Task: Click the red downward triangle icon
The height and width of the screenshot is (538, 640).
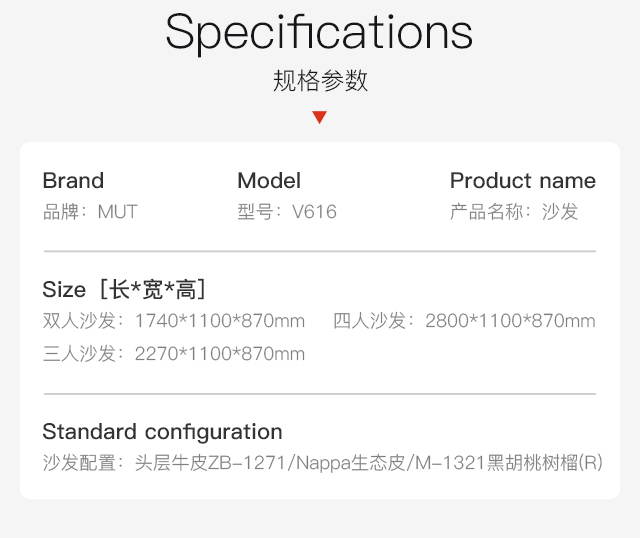Action: pos(319,117)
